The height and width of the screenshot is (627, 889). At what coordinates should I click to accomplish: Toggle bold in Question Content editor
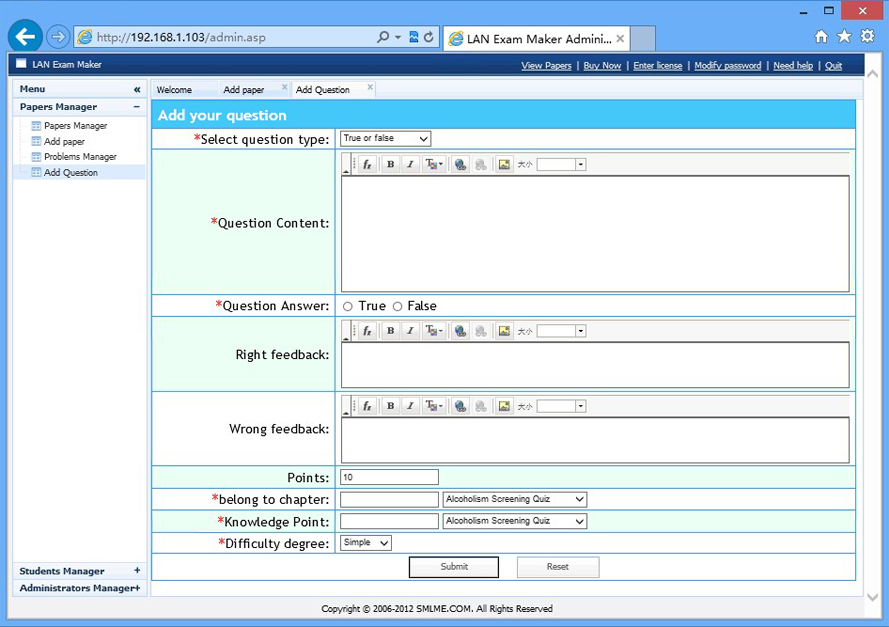click(390, 165)
